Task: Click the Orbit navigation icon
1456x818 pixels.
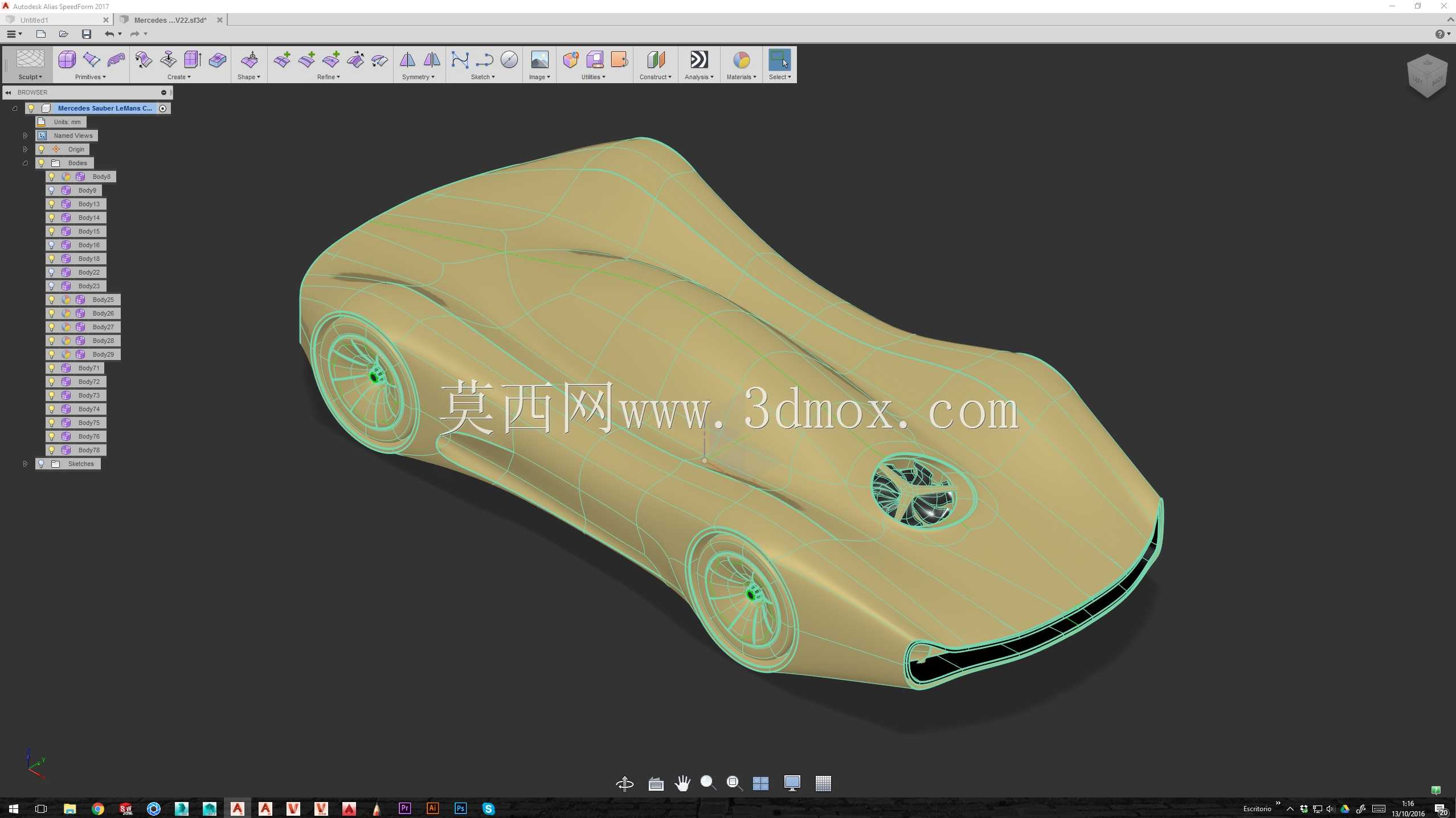Action: click(625, 784)
